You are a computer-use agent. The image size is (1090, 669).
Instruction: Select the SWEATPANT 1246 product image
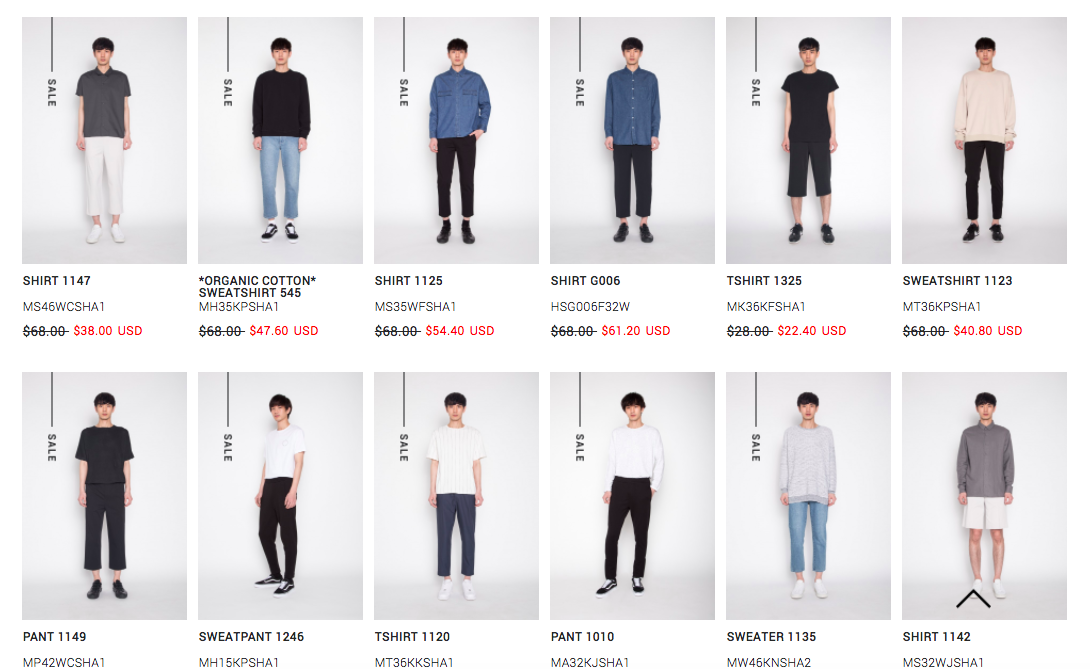280,496
